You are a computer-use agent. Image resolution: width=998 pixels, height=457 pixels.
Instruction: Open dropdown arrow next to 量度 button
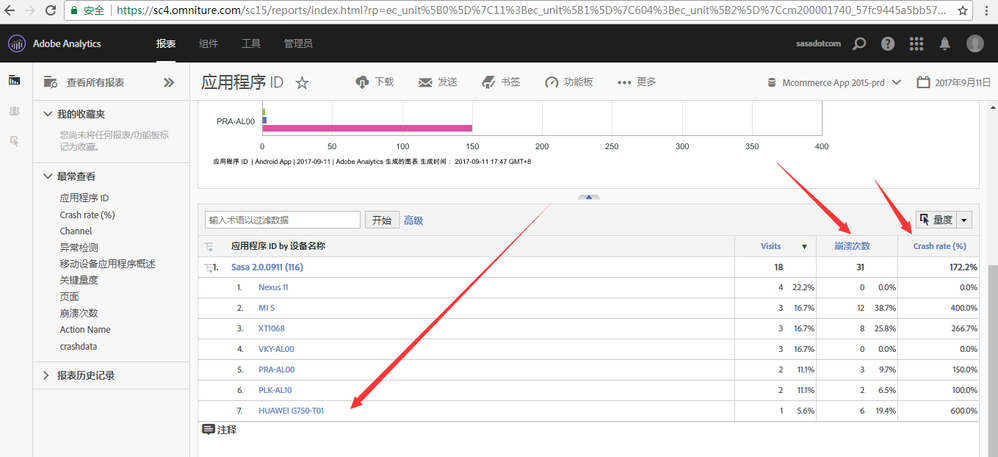[x=964, y=220]
